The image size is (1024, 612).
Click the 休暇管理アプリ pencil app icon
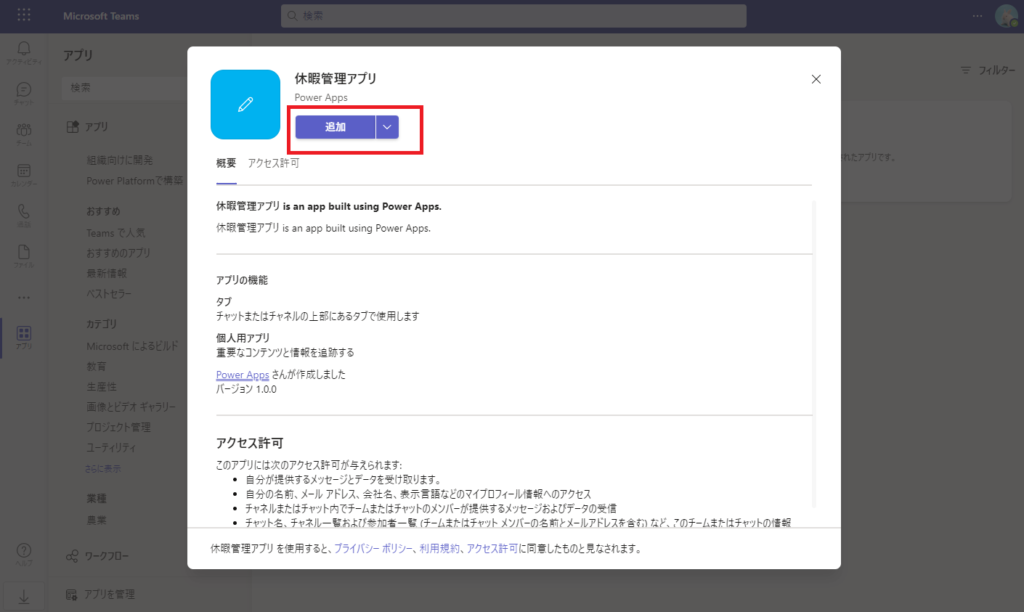coord(246,105)
